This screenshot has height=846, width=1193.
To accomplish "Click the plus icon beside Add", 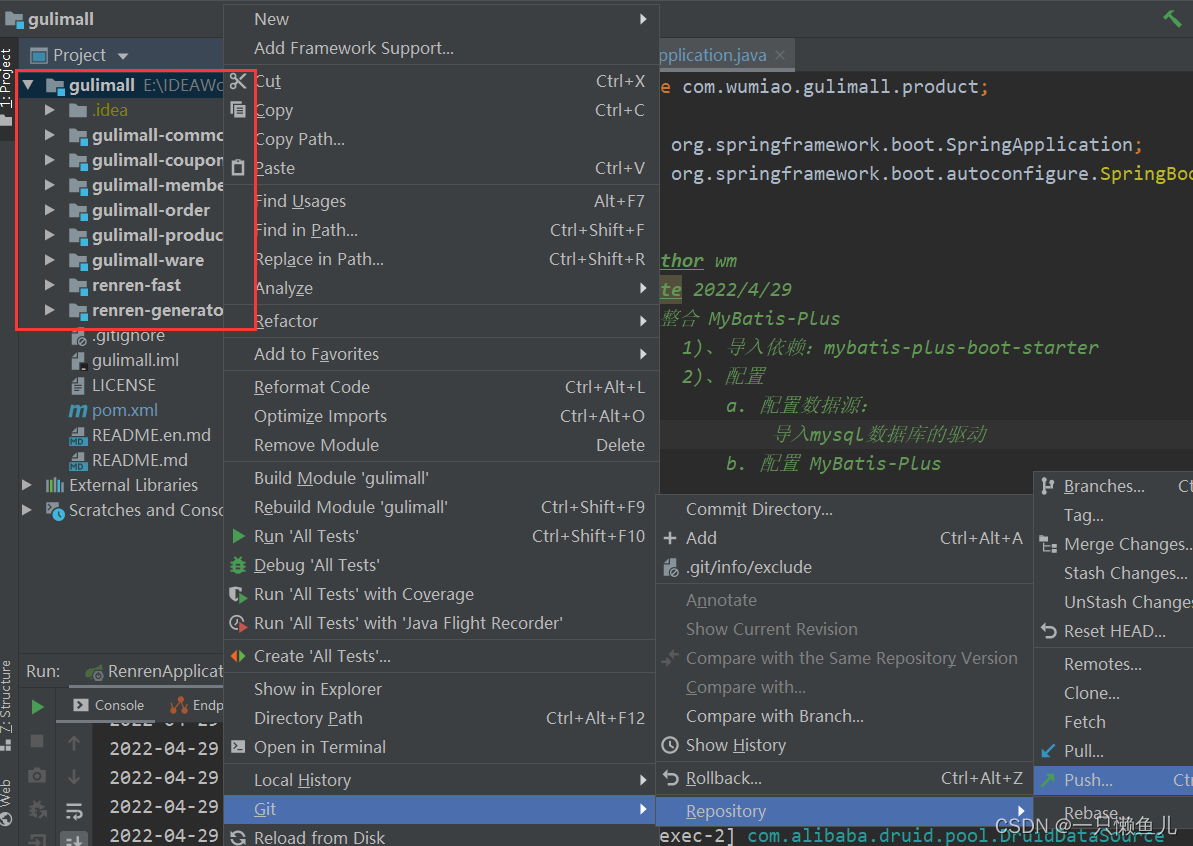I will [670, 538].
